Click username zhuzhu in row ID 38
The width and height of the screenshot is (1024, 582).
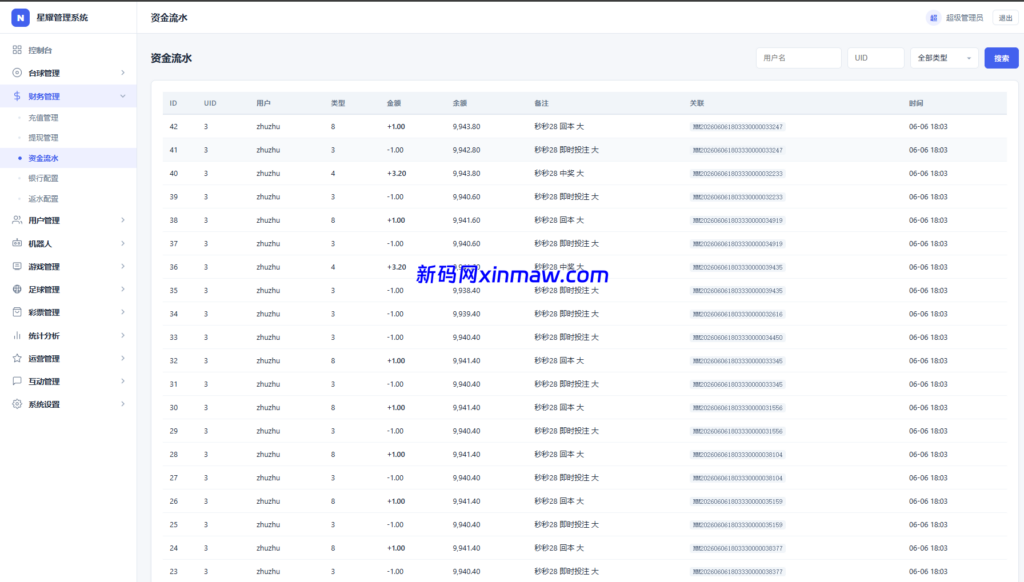[x=268, y=220]
